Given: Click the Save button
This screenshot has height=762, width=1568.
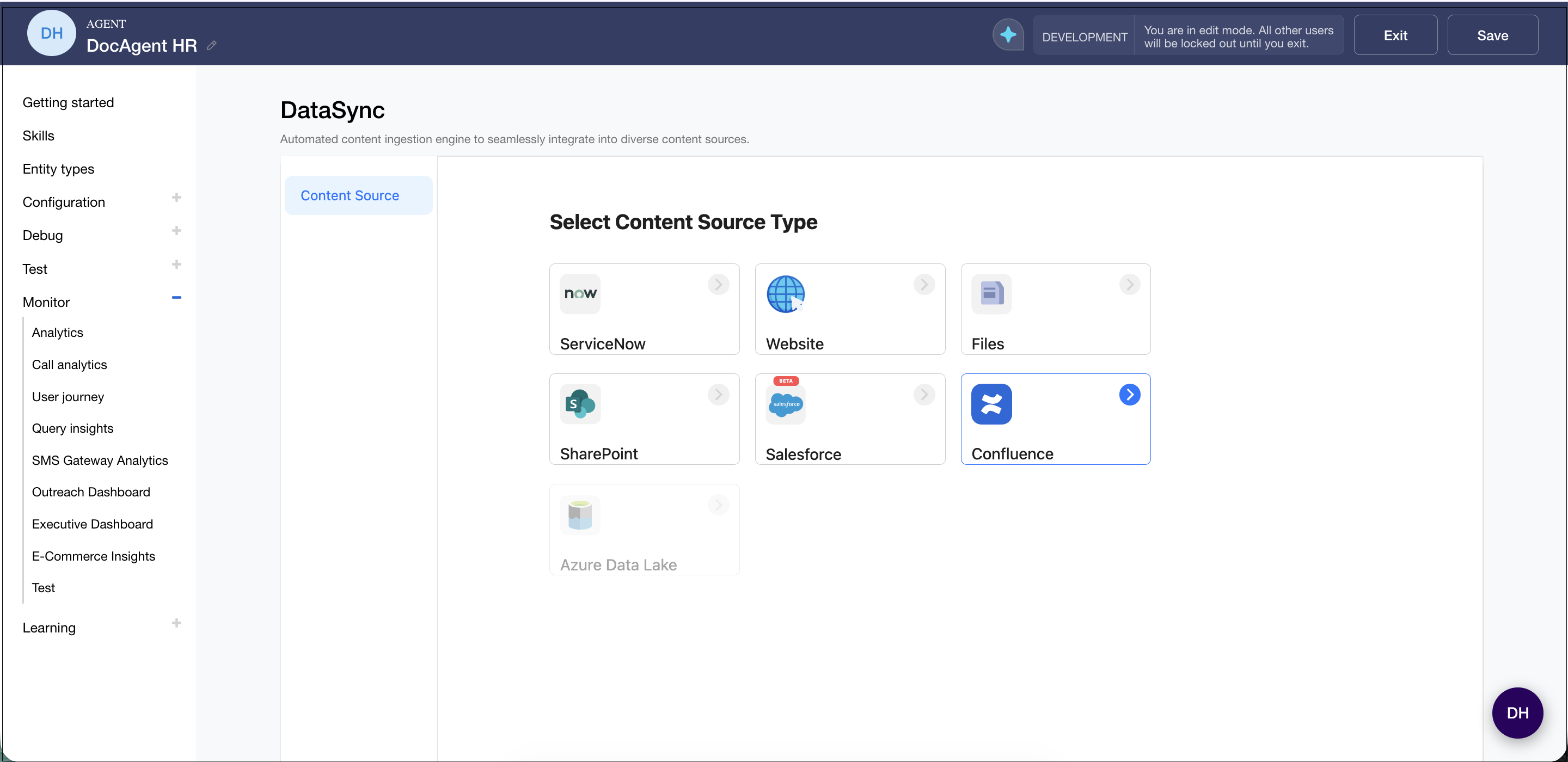Looking at the screenshot, I should coord(1492,35).
